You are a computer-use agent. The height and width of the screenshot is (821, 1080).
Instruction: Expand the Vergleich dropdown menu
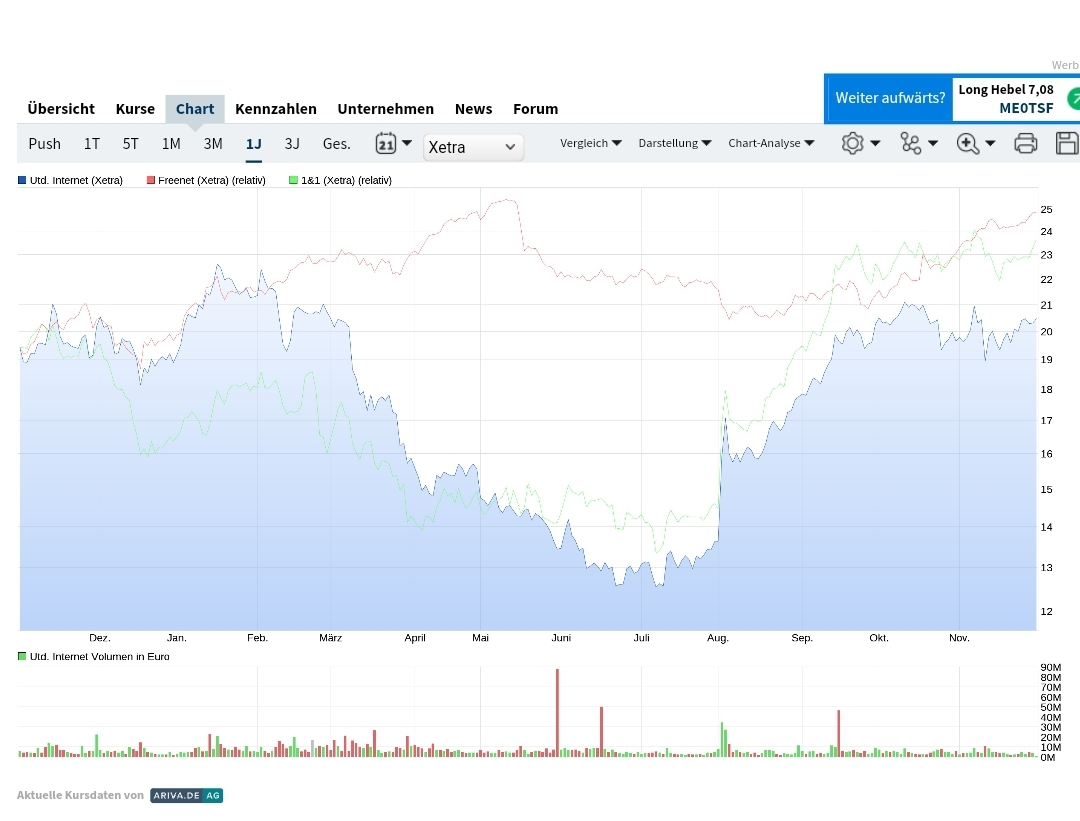pyautogui.click(x=590, y=143)
